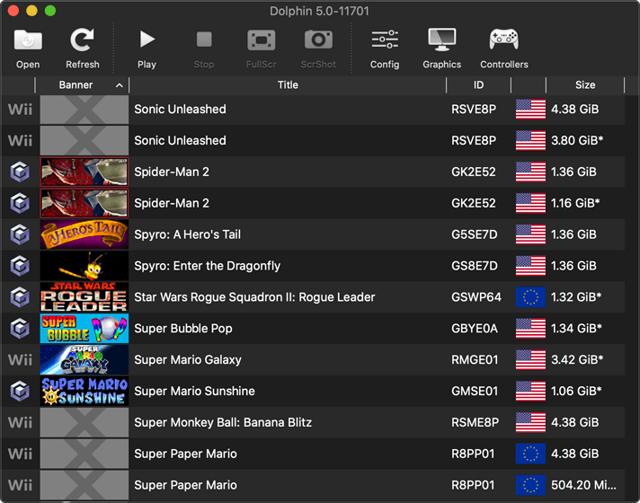The image size is (640, 503).
Task: Click the 1.32 GiB* size value
Action: (x=576, y=297)
